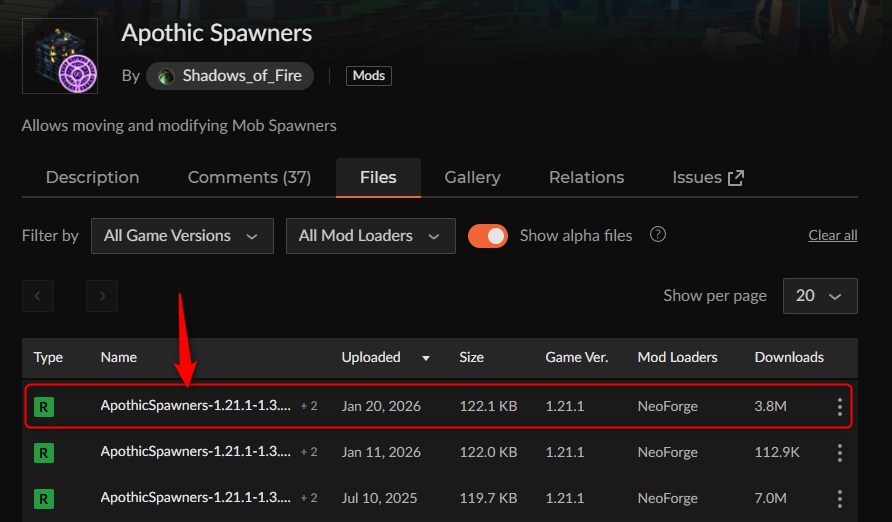
Task: Click the alpha files help question icon
Action: 658,234
